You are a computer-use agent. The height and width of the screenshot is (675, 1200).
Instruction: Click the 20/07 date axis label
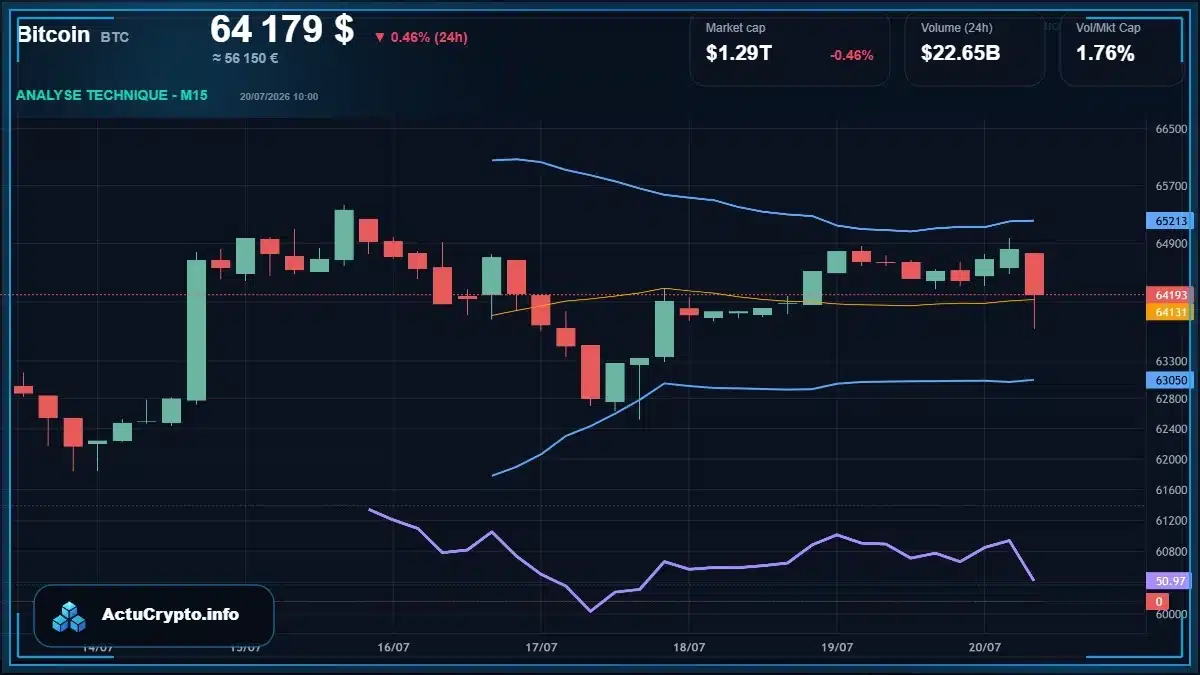pos(984,648)
